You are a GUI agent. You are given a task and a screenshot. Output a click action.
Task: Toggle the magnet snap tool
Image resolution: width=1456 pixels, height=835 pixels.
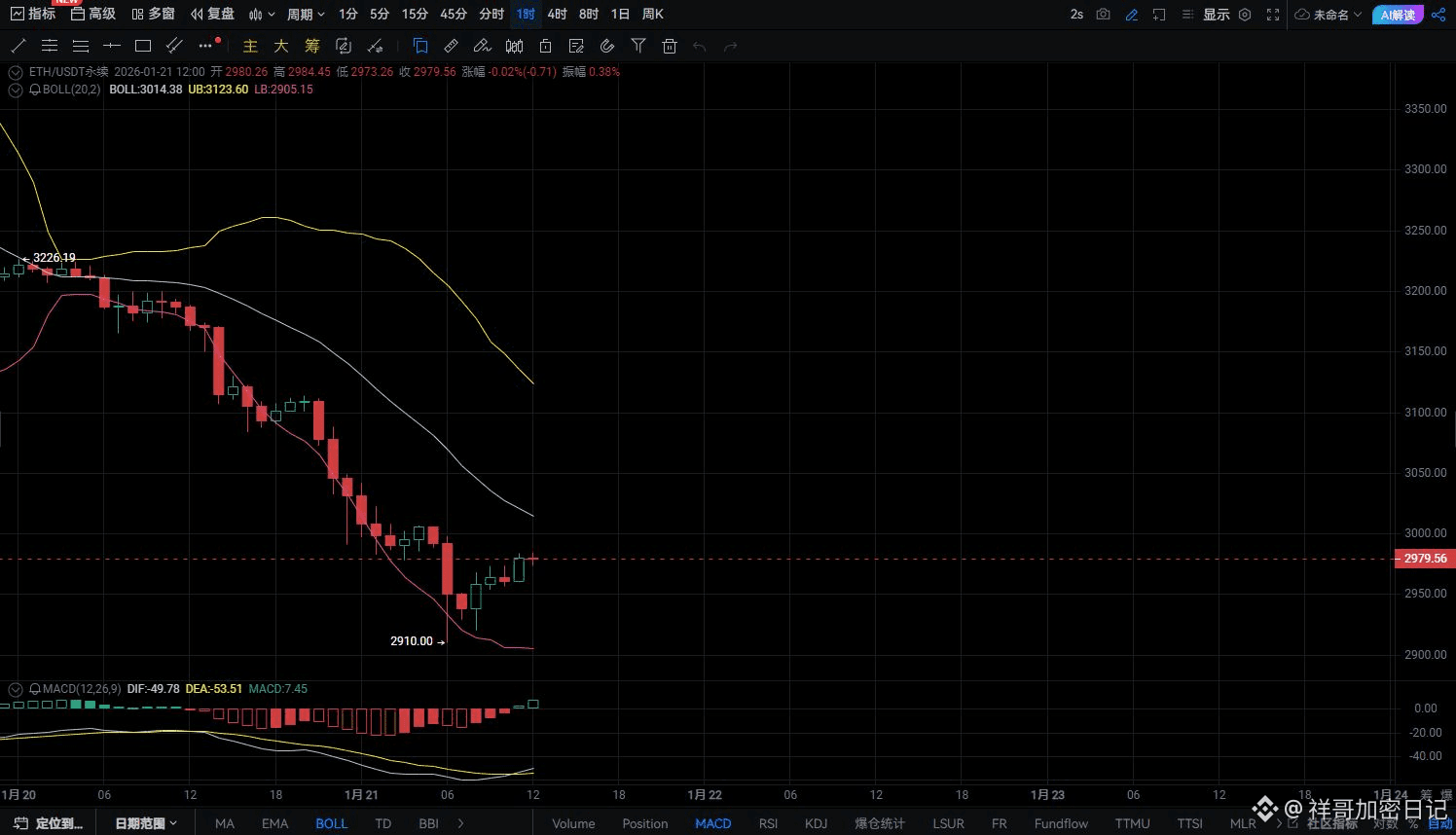pos(607,46)
